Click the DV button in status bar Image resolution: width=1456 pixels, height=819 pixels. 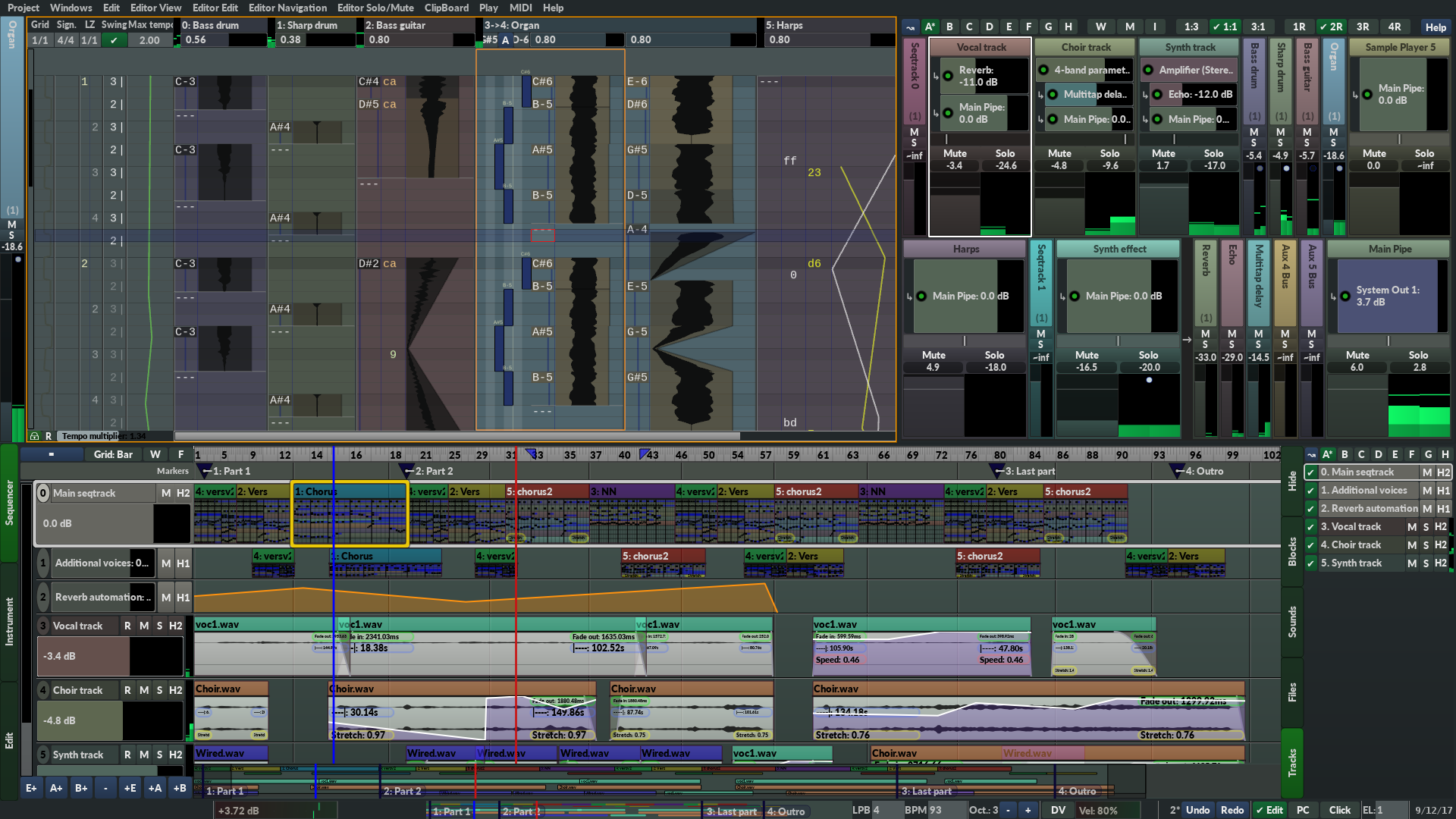1058,810
